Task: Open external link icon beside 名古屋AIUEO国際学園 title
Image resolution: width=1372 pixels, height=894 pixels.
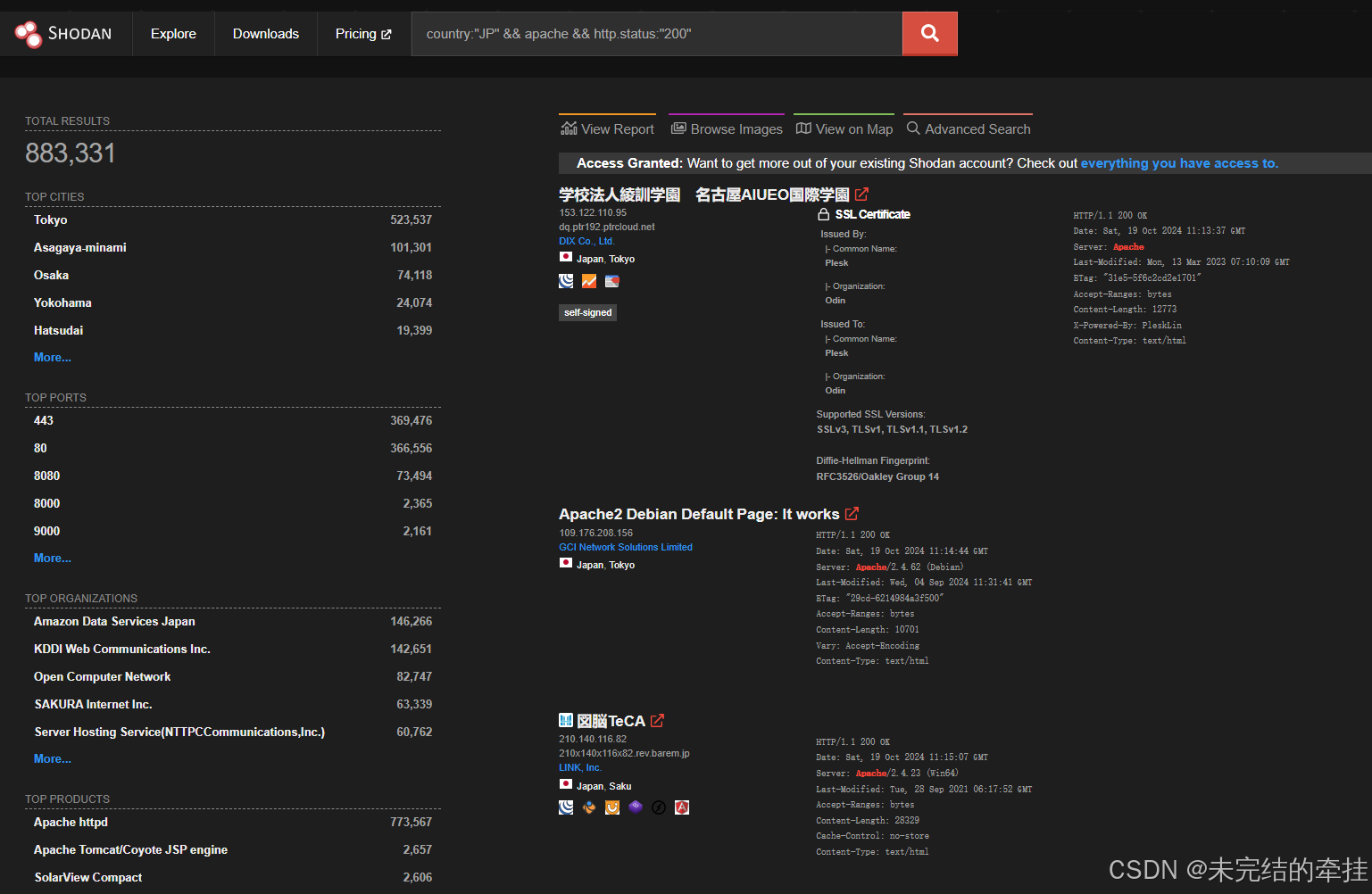Action: pyautogui.click(x=861, y=195)
